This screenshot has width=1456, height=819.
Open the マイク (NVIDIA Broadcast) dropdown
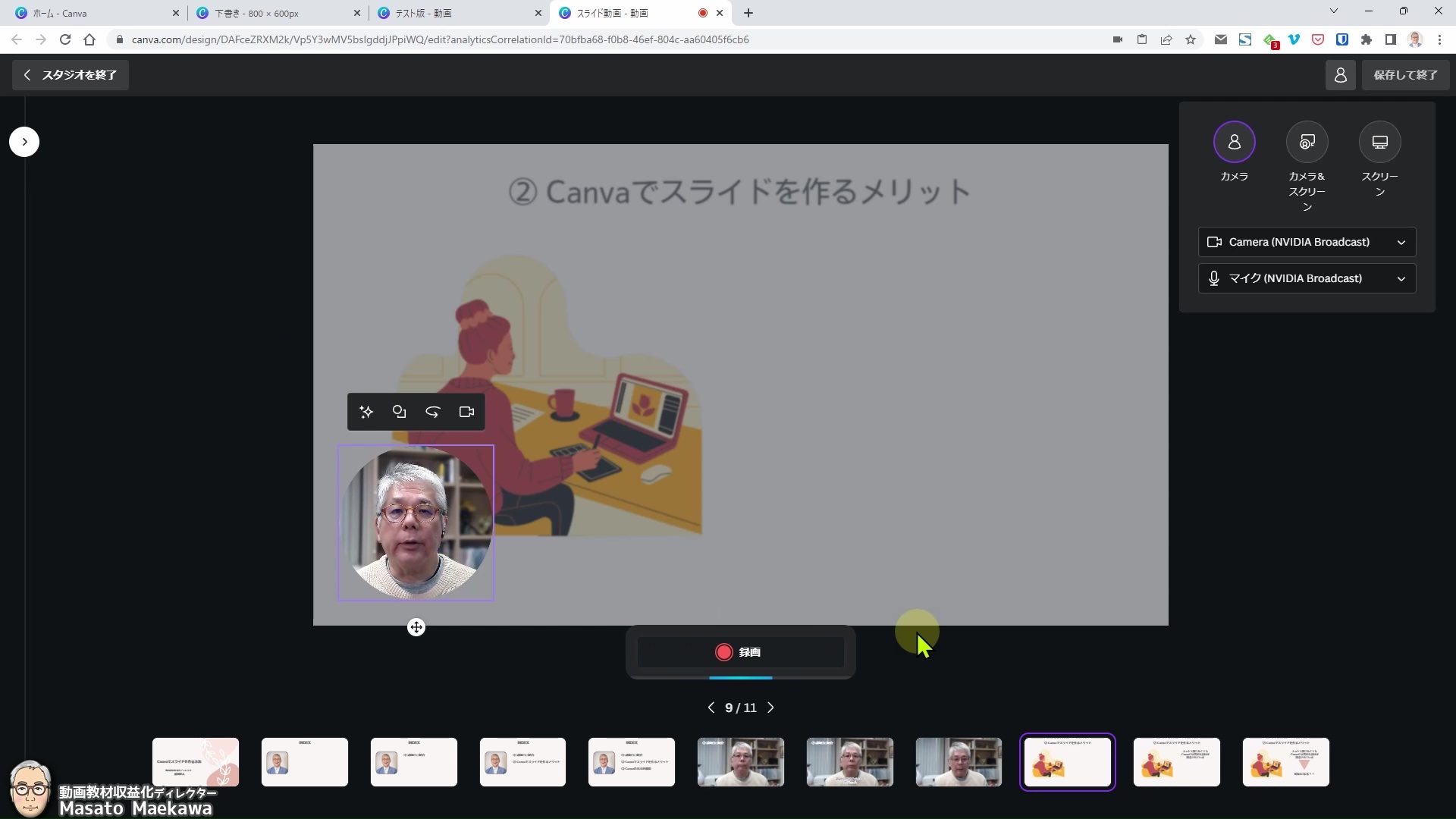(x=1307, y=278)
